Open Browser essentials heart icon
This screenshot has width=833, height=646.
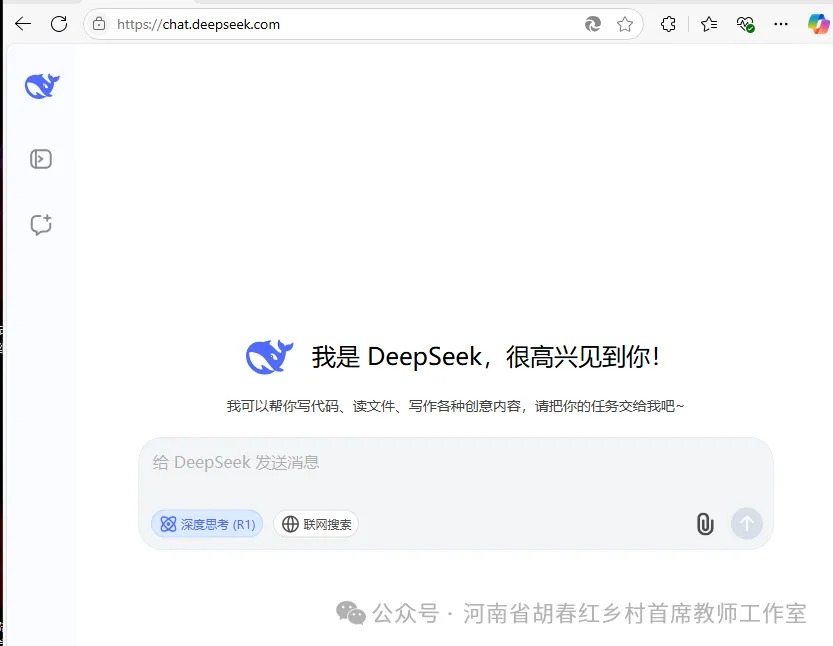pyautogui.click(x=745, y=24)
